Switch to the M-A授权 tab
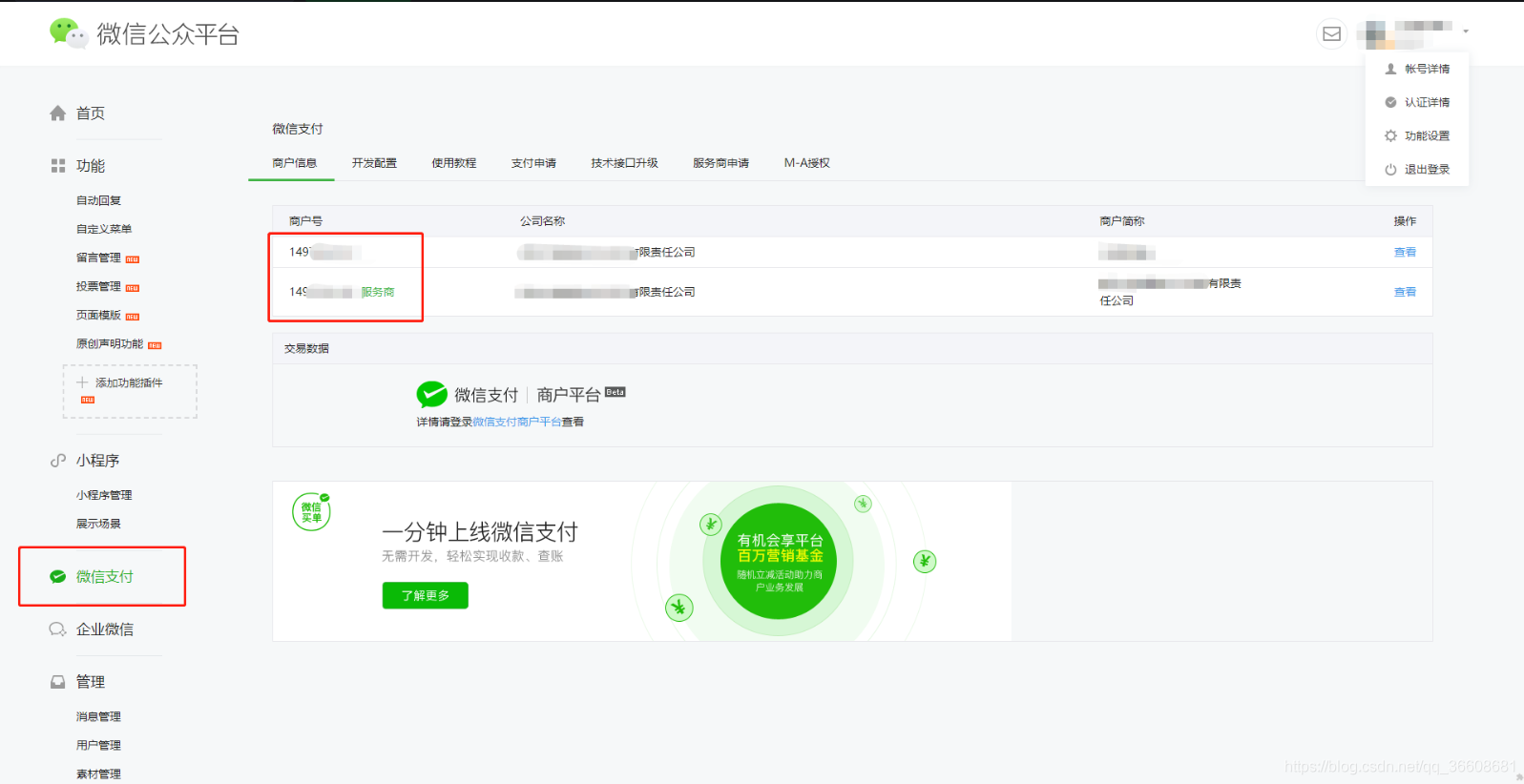The width and height of the screenshot is (1524, 784). pos(807,163)
